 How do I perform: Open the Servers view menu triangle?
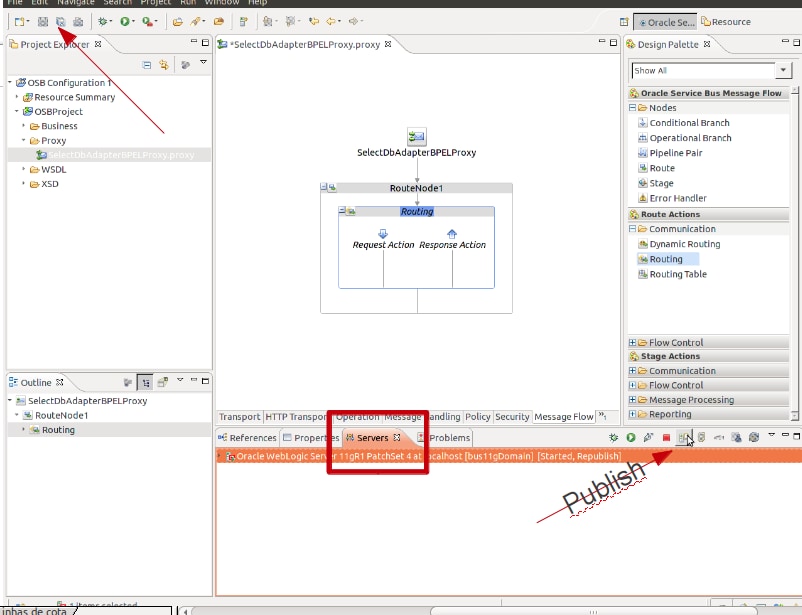pyautogui.click(x=771, y=435)
